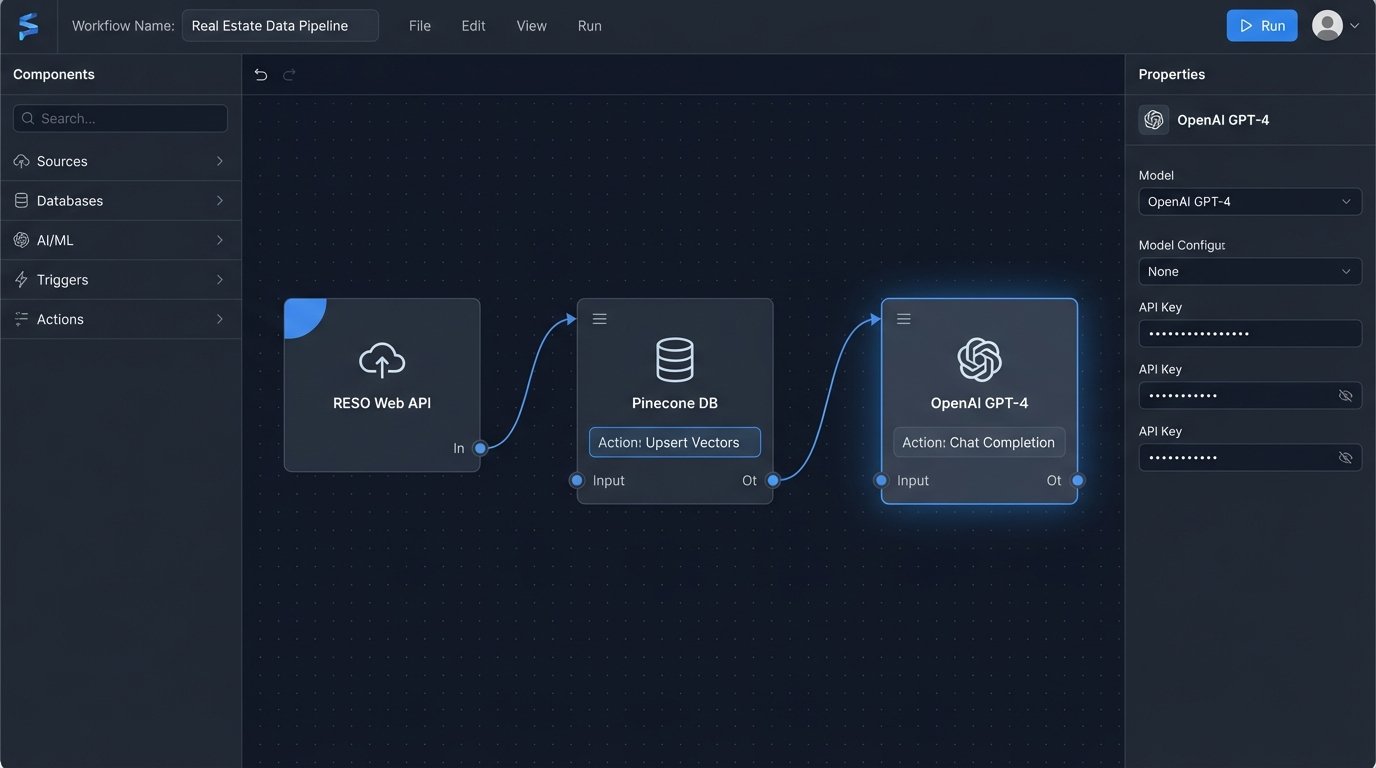
Task: Open the Model Configuration dropdown set to None
Action: pos(1249,272)
